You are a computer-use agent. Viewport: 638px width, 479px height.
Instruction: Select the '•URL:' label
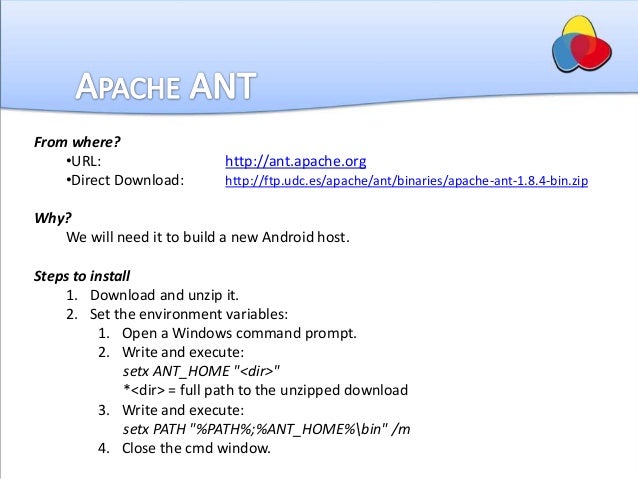(x=83, y=162)
